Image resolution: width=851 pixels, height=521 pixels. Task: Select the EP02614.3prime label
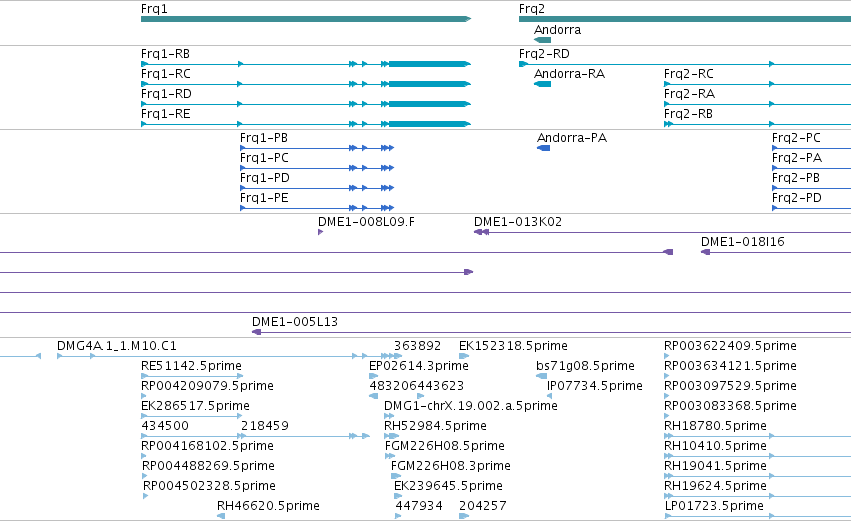419,366
